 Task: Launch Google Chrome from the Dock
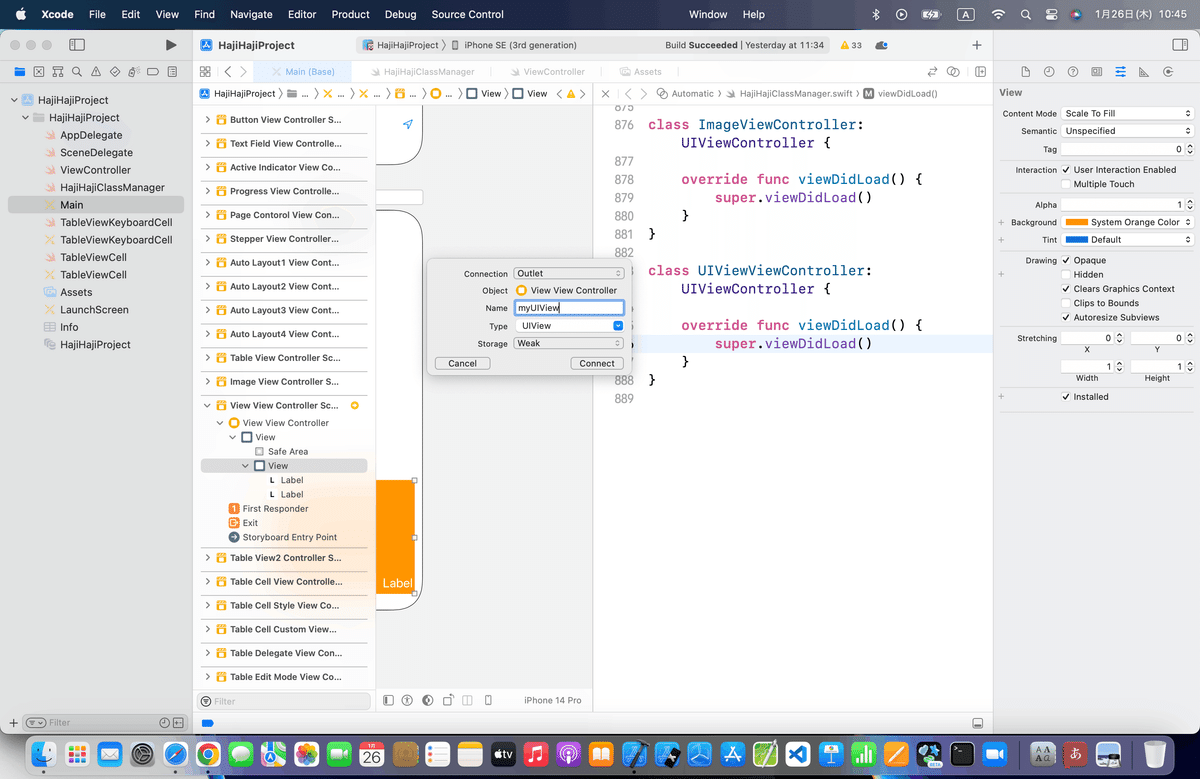pyautogui.click(x=209, y=754)
